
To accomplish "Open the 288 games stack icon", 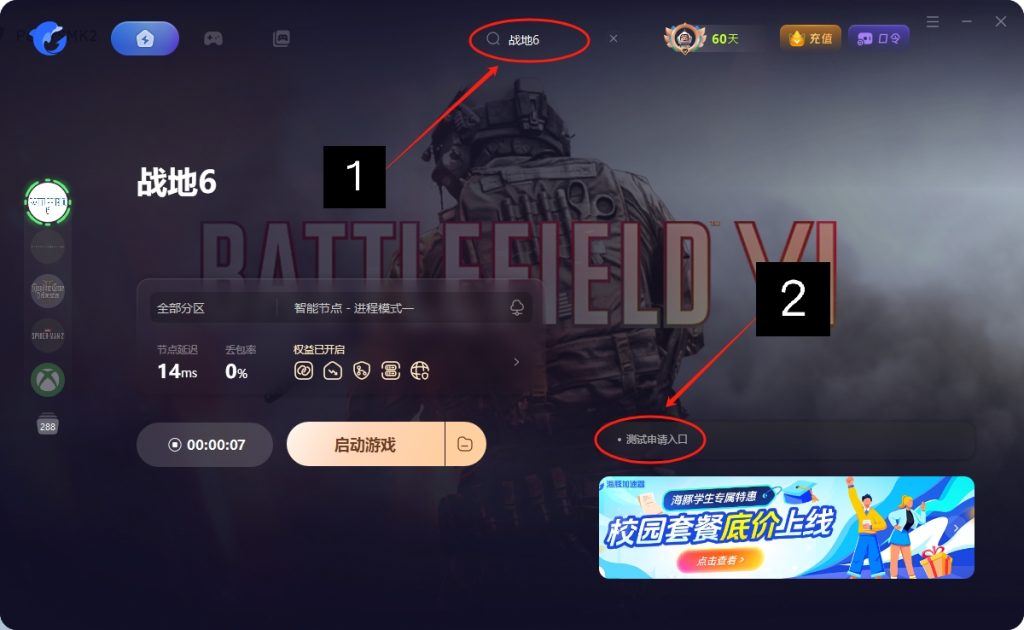I will pyautogui.click(x=48, y=424).
